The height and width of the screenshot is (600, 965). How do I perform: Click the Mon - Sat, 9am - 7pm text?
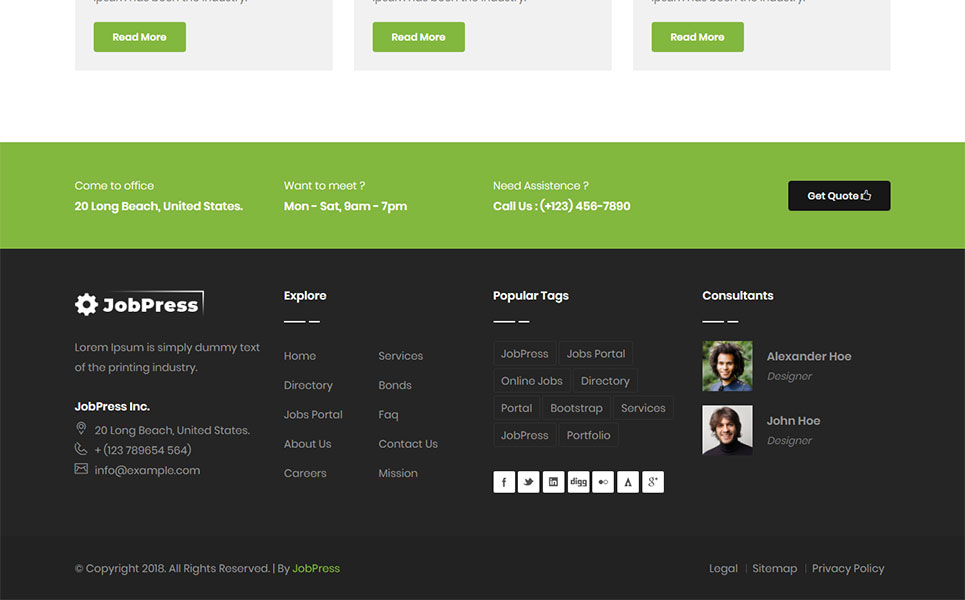[x=345, y=206]
